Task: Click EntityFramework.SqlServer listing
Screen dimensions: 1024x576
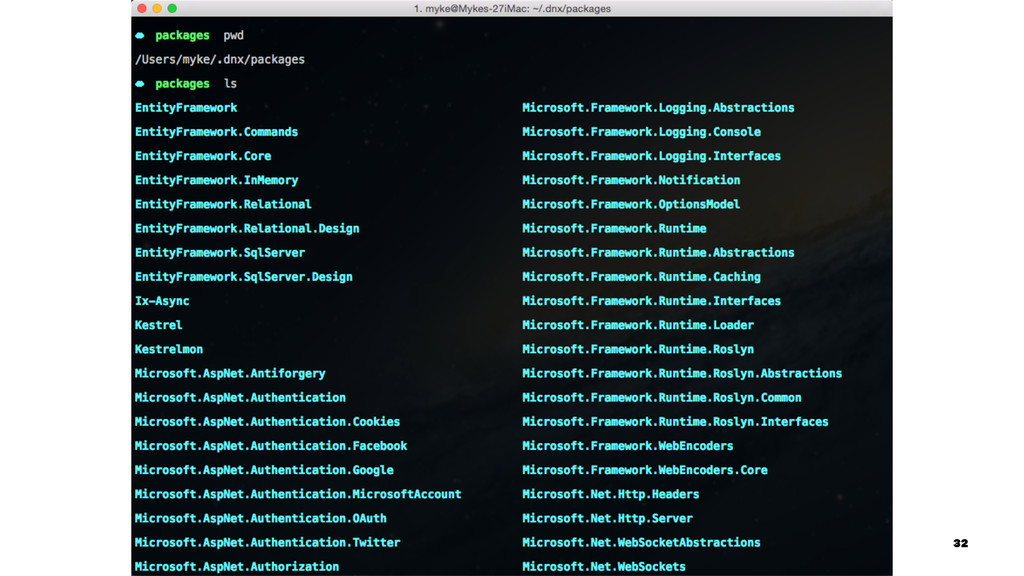Action: (x=220, y=253)
